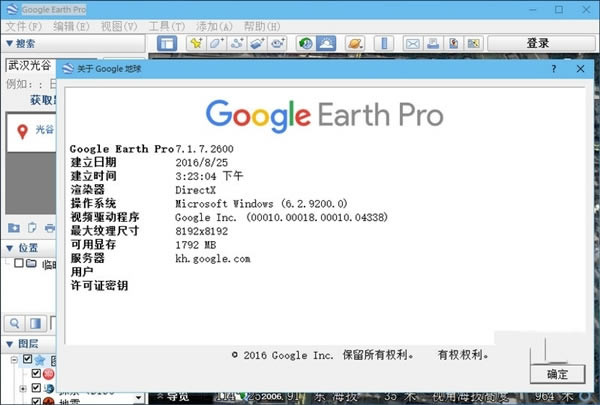
Task: Click the red circular layer icon
Action: click(x=49, y=374)
